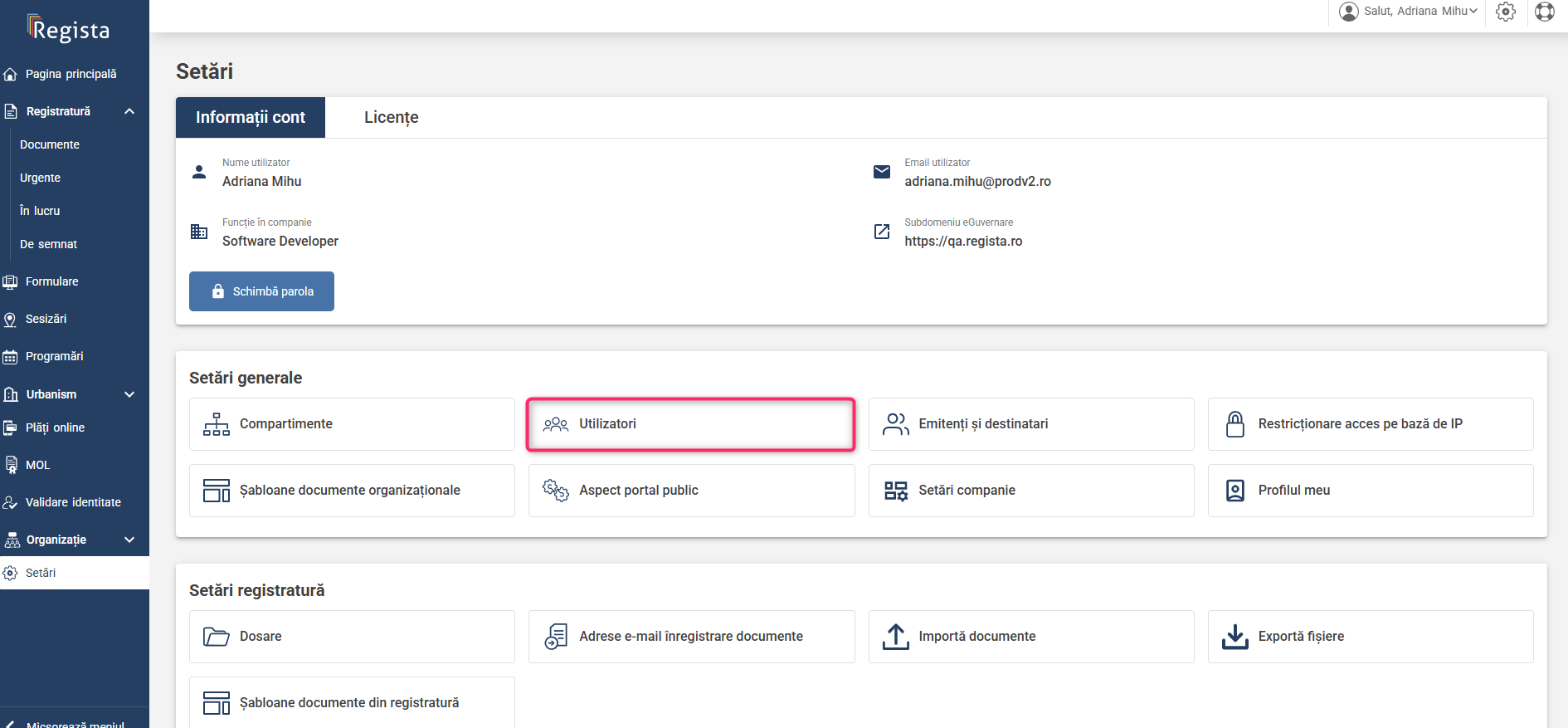This screenshot has width=1568, height=728.
Task: Go to Documente in the sidebar
Action: coord(50,144)
